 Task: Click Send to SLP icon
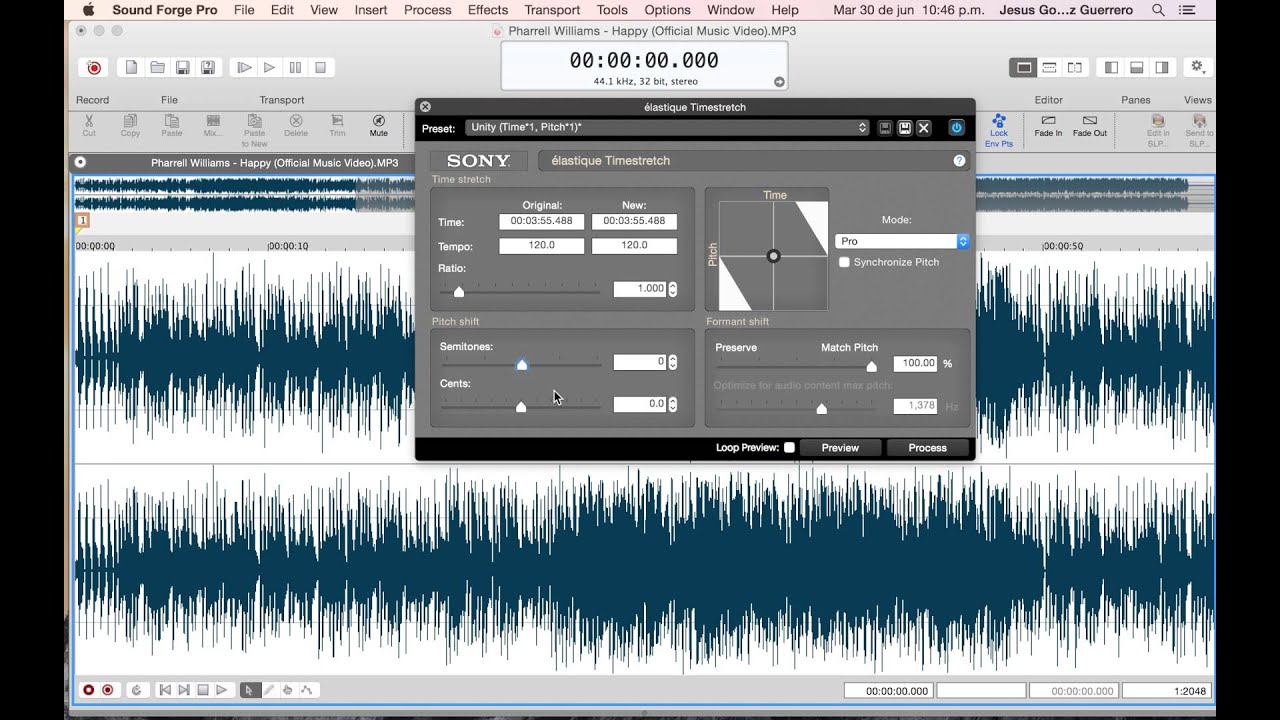tap(1199, 130)
